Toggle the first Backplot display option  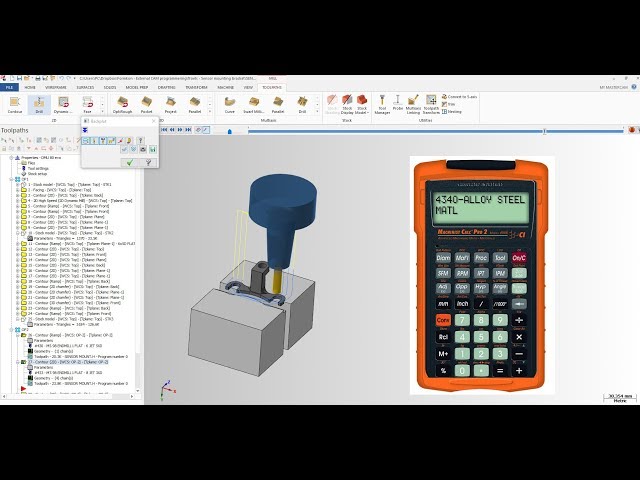coord(86,140)
